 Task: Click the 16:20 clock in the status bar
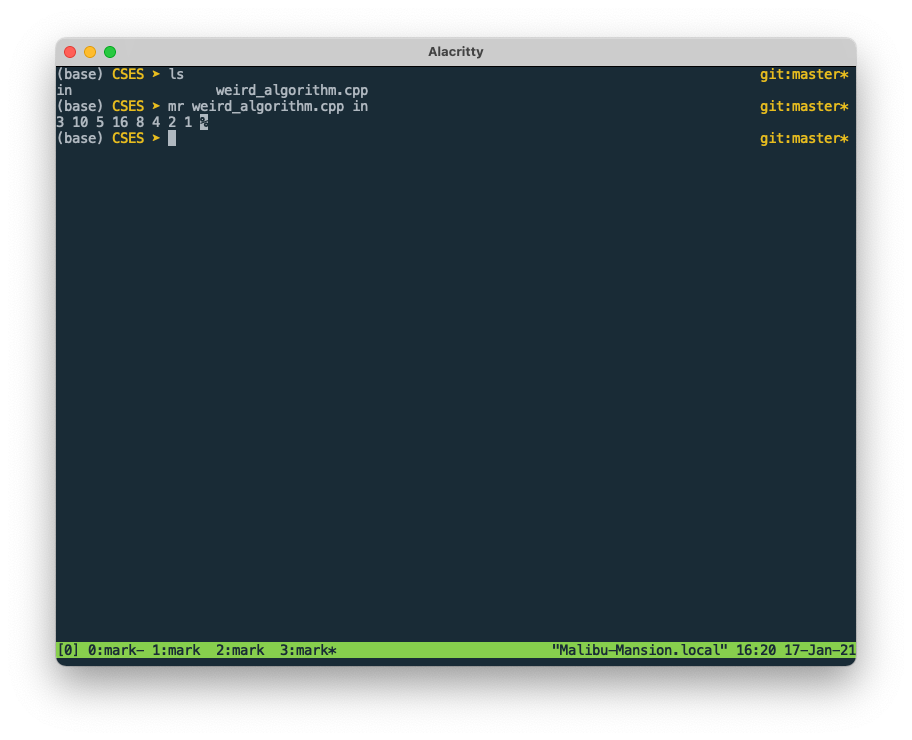[760, 649]
